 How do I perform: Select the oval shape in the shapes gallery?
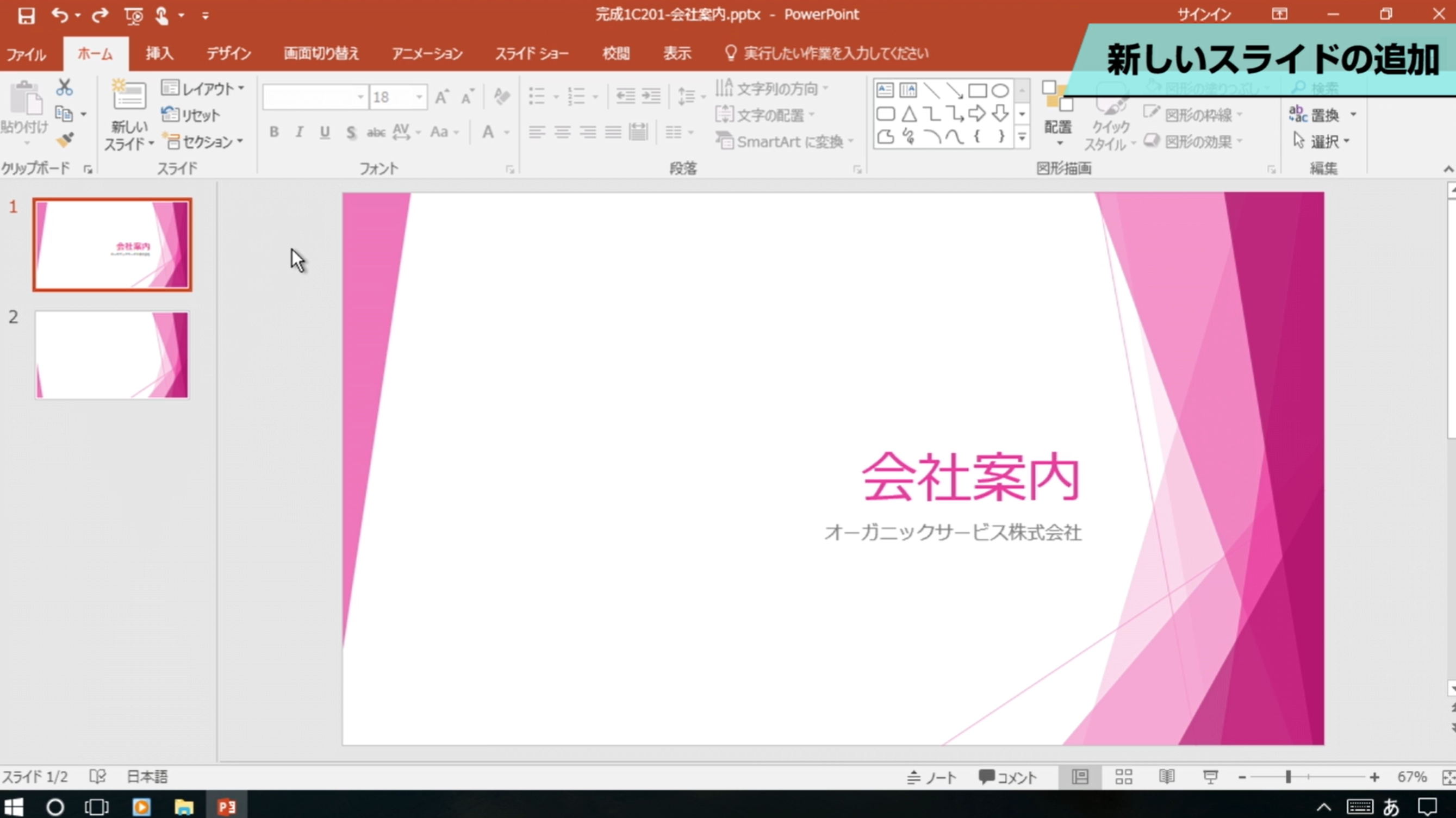(1000, 90)
